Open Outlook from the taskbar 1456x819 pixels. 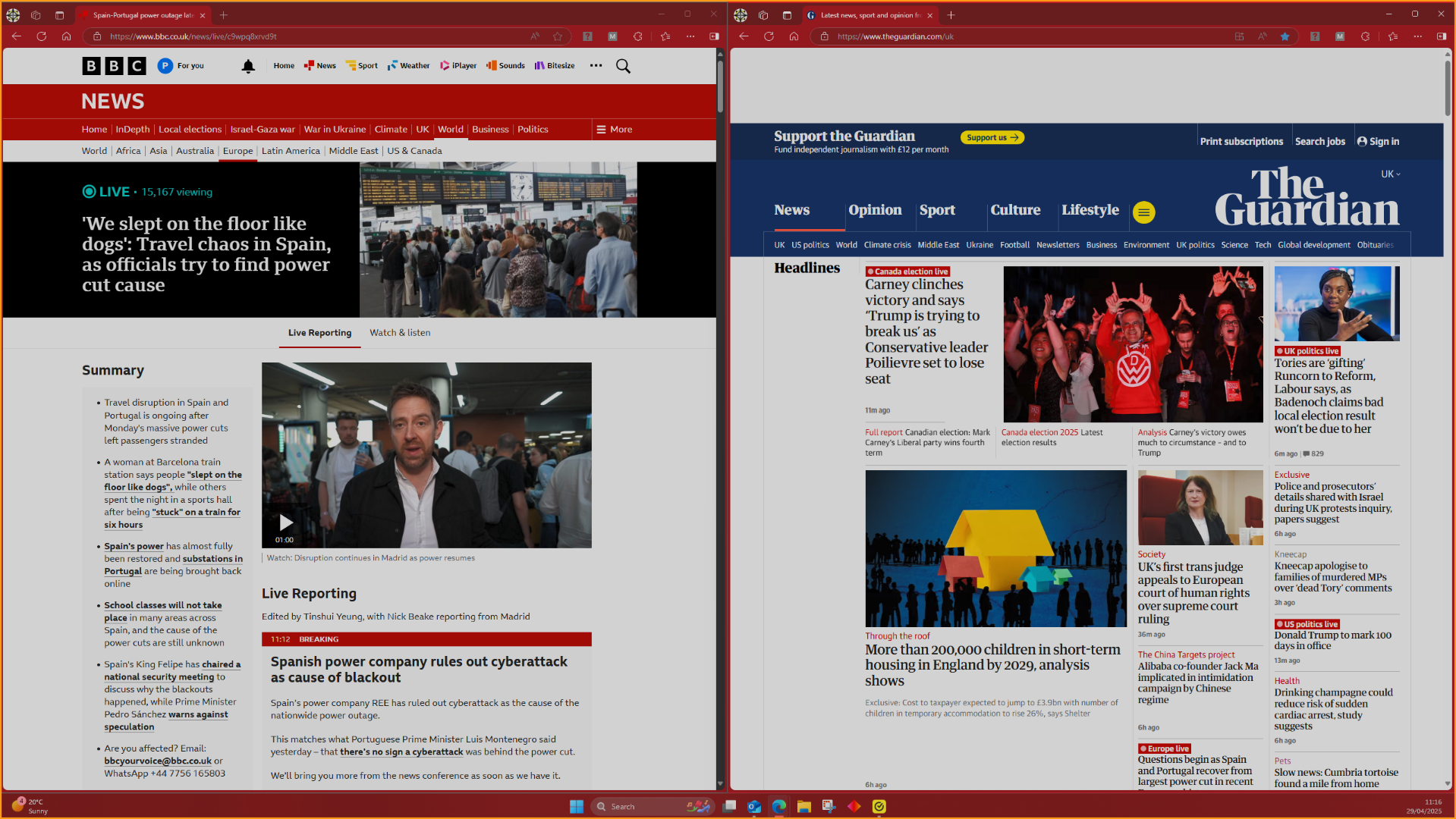coord(754,806)
